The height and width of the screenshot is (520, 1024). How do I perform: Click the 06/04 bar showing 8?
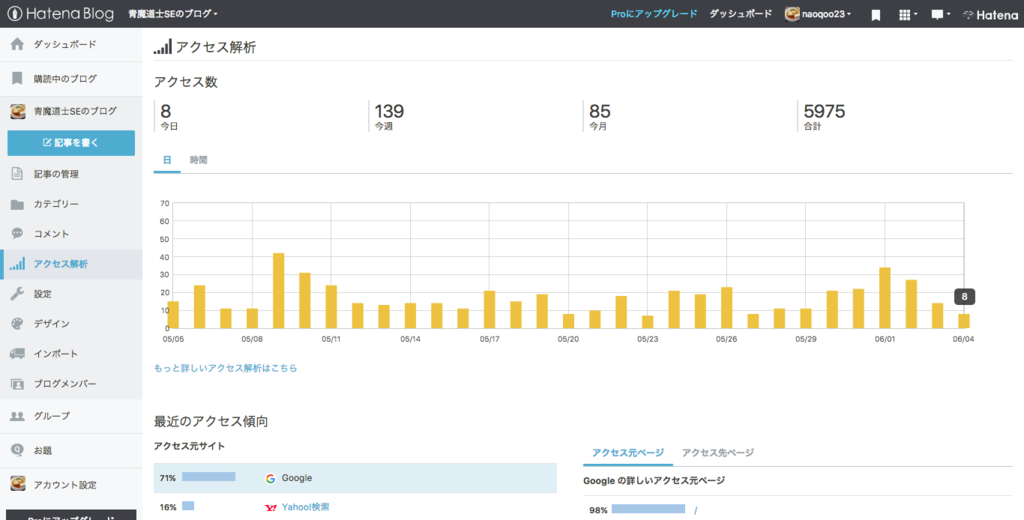tap(964, 321)
